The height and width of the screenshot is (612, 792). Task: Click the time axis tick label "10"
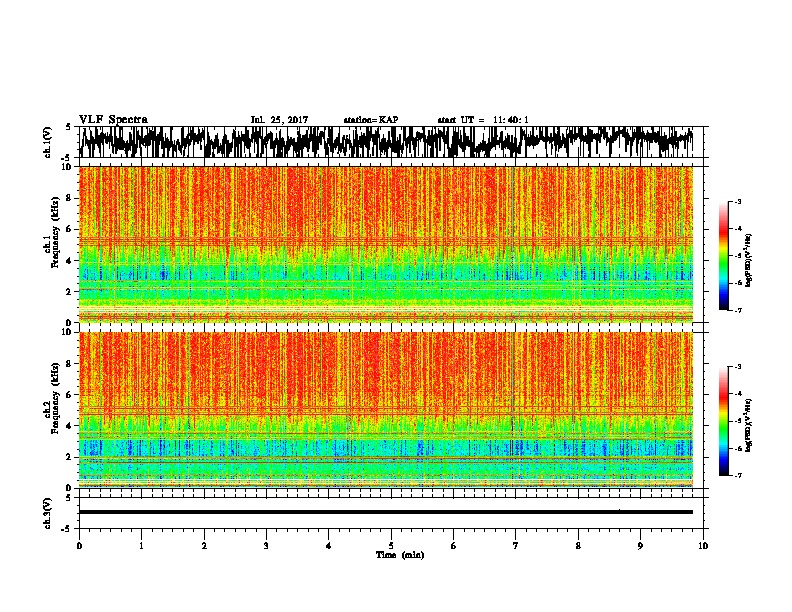(703, 546)
